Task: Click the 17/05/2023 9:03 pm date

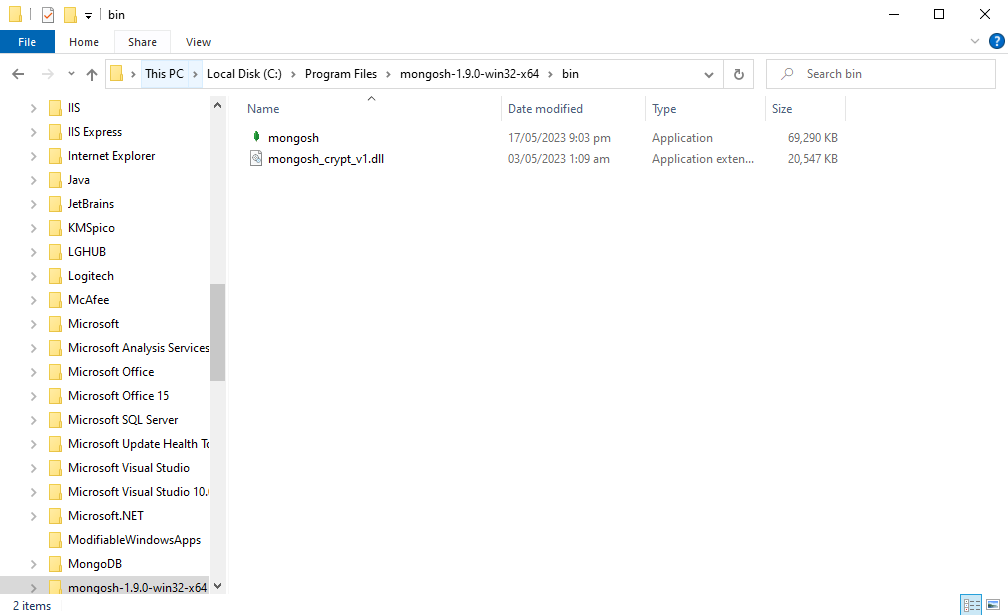Action: pyautogui.click(x=559, y=138)
